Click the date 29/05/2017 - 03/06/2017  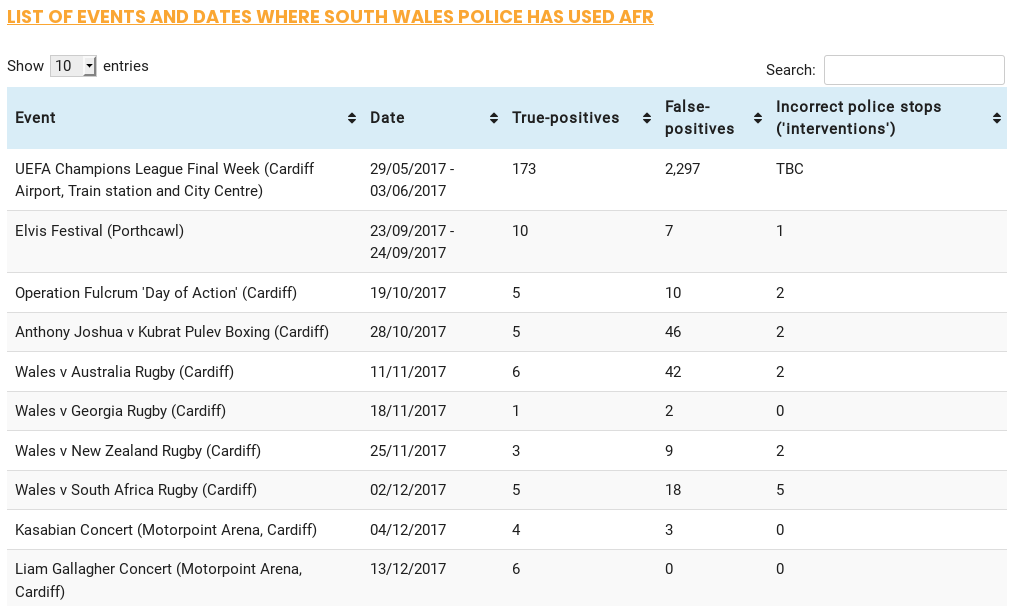coord(412,180)
